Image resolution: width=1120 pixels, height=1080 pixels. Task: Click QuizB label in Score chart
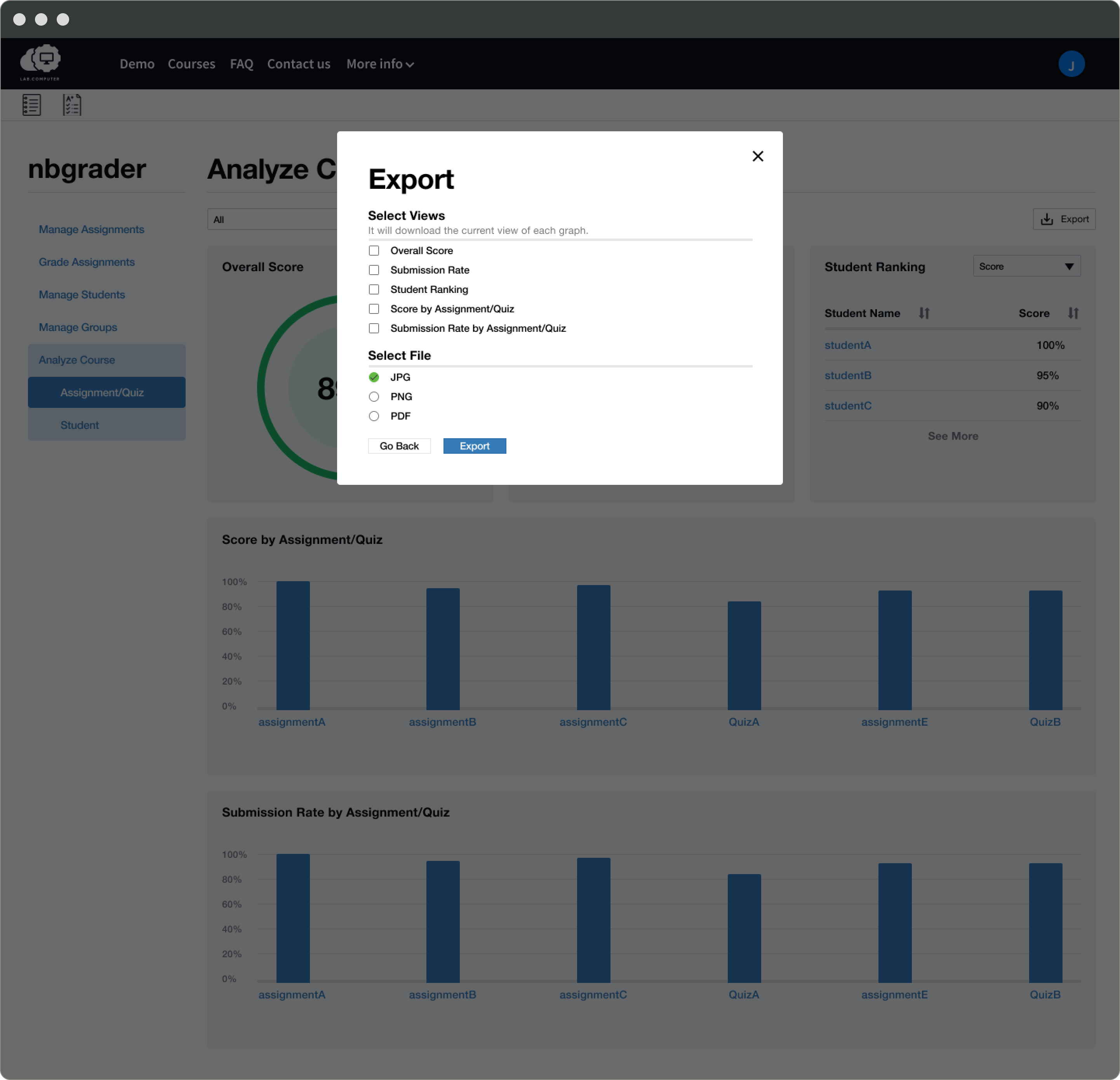pos(1045,722)
